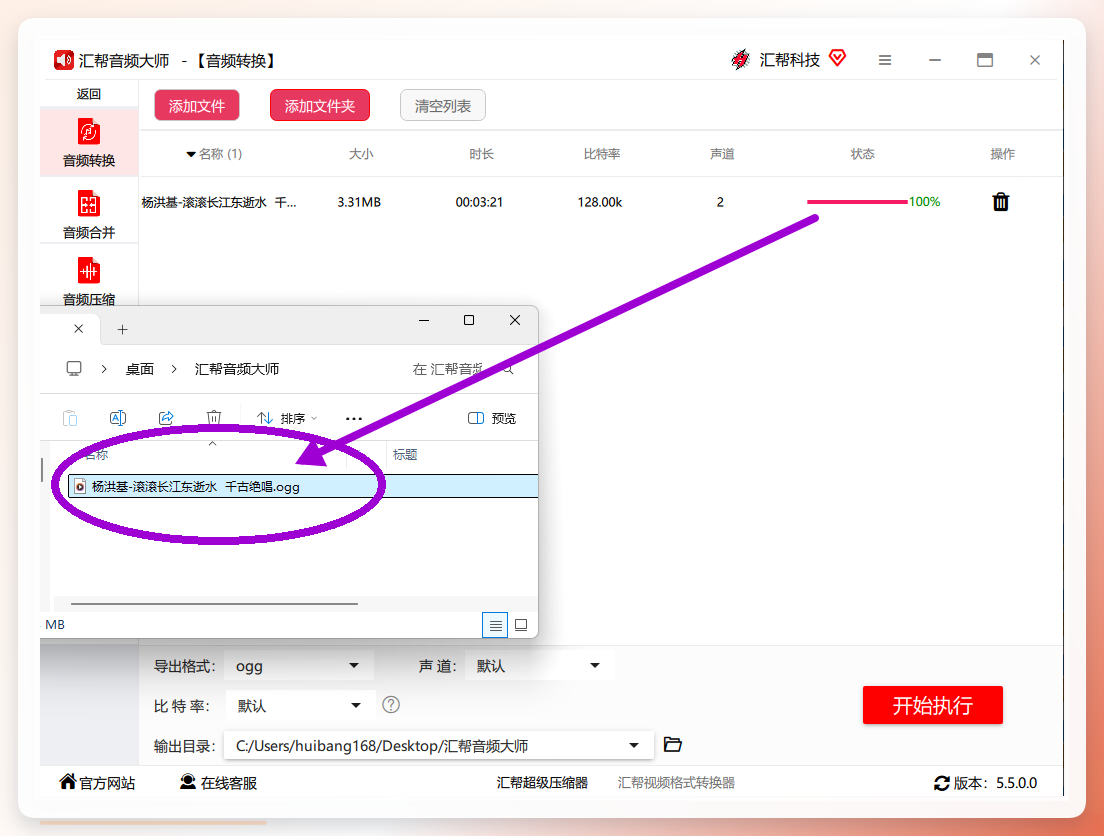Click the 3.31MB size cell
This screenshot has height=836, width=1104.
pos(359,202)
